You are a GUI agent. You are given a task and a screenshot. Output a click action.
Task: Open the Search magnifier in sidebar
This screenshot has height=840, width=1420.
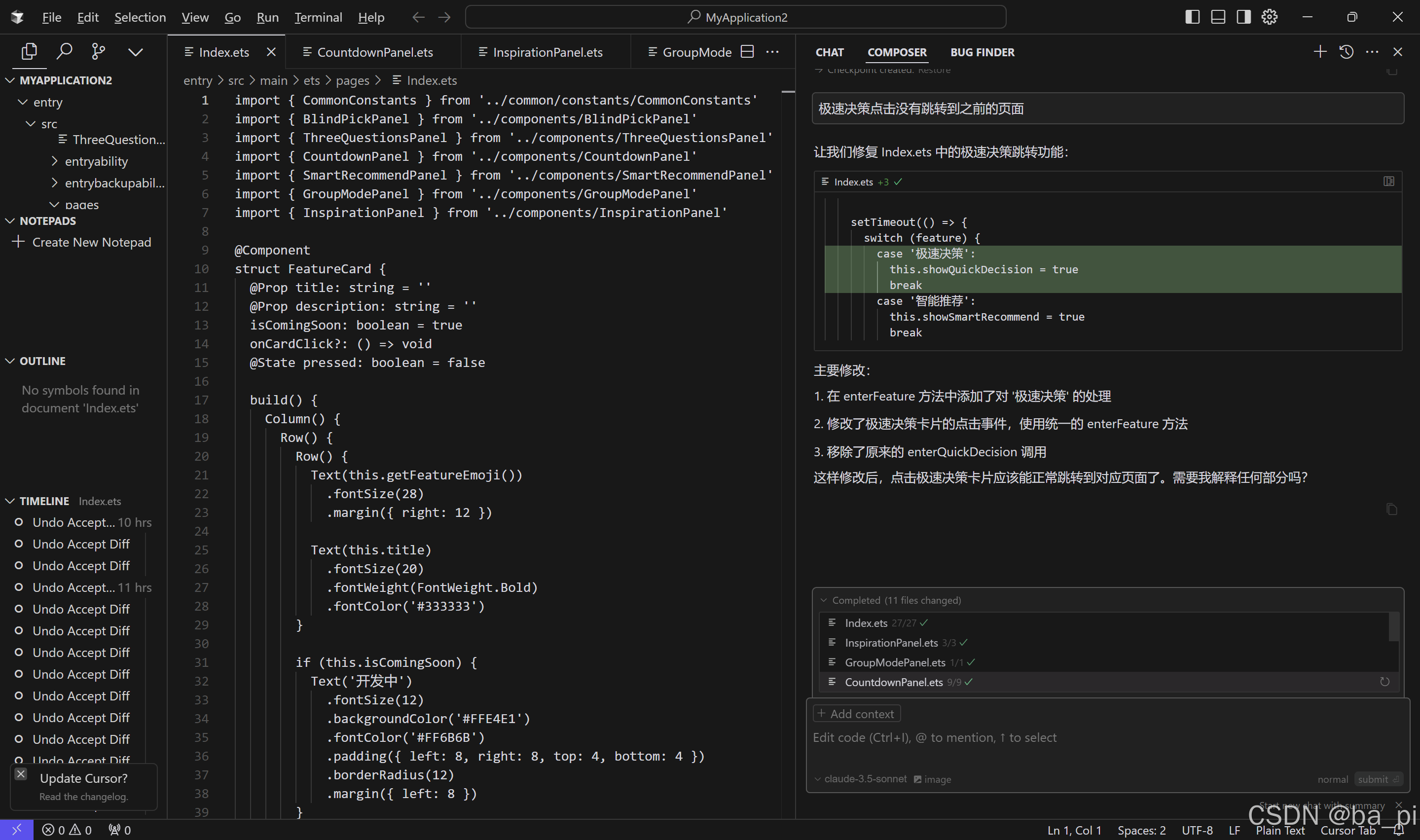pos(64,51)
